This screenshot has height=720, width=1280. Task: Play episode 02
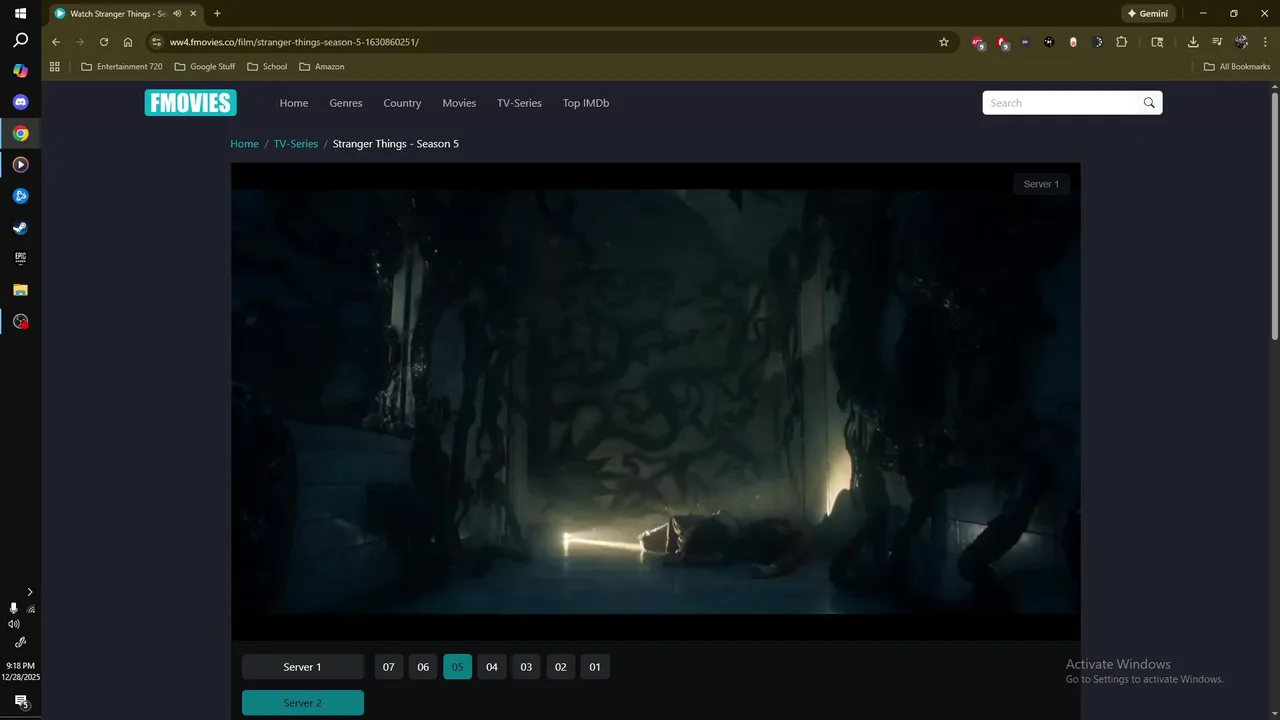point(561,667)
